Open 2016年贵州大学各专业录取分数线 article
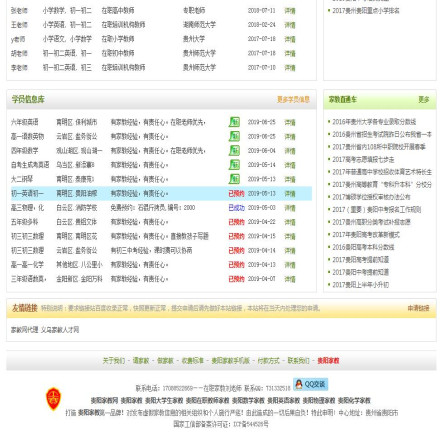The image size is (440, 440). pyautogui.click(x=374, y=122)
